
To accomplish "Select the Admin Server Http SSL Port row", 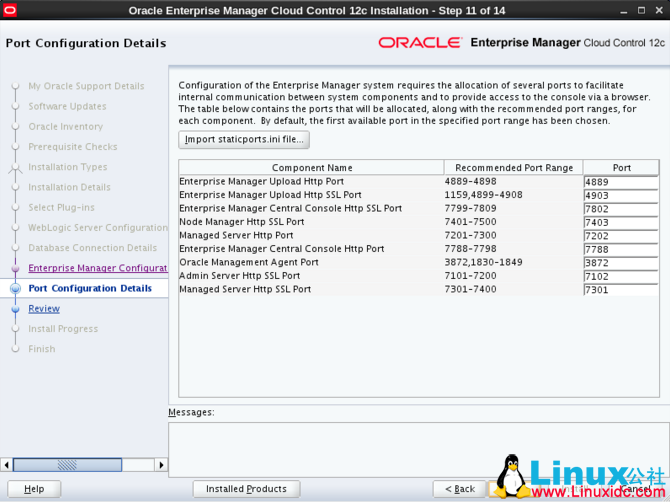I will 419,276.
